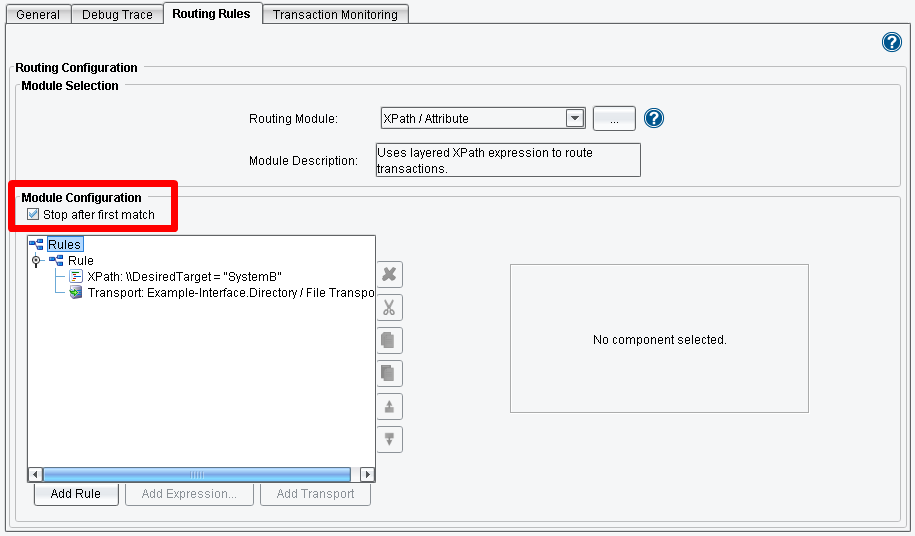This screenshot has height=536, width=915.
Task: Select the XPath DesiredTarget expression item
Action: tap(185, 277)
